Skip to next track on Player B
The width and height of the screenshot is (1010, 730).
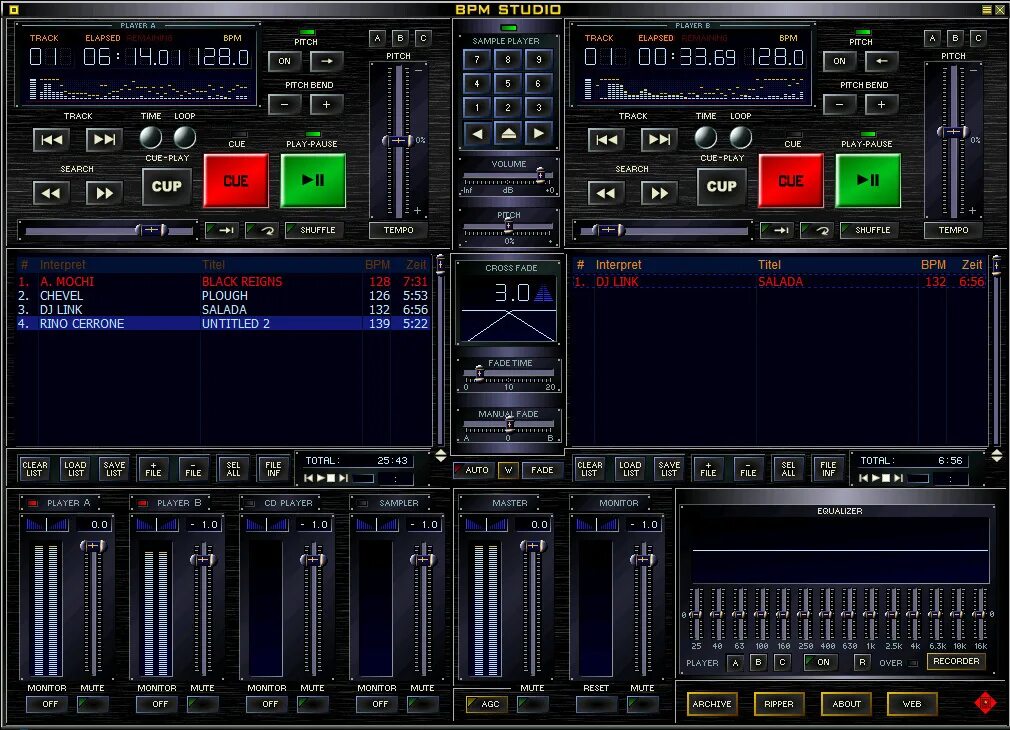(x=659, y=140)
